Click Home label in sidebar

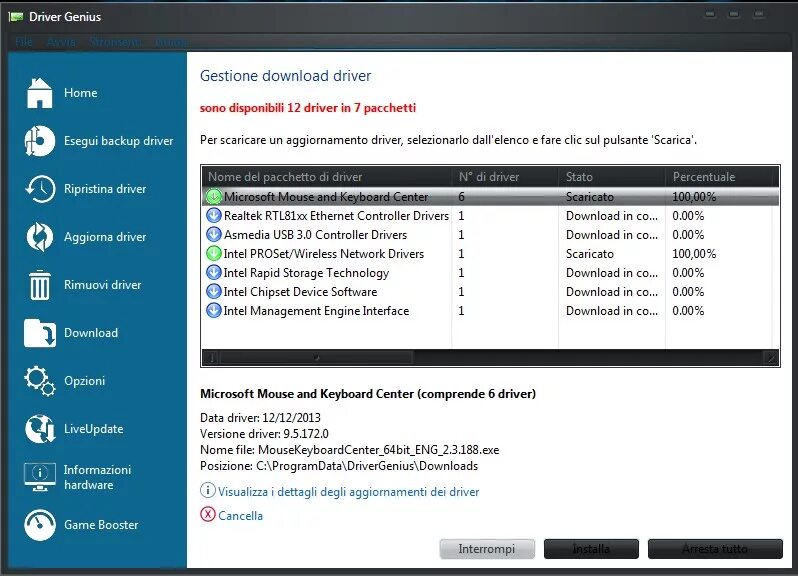tap(80, 93)
